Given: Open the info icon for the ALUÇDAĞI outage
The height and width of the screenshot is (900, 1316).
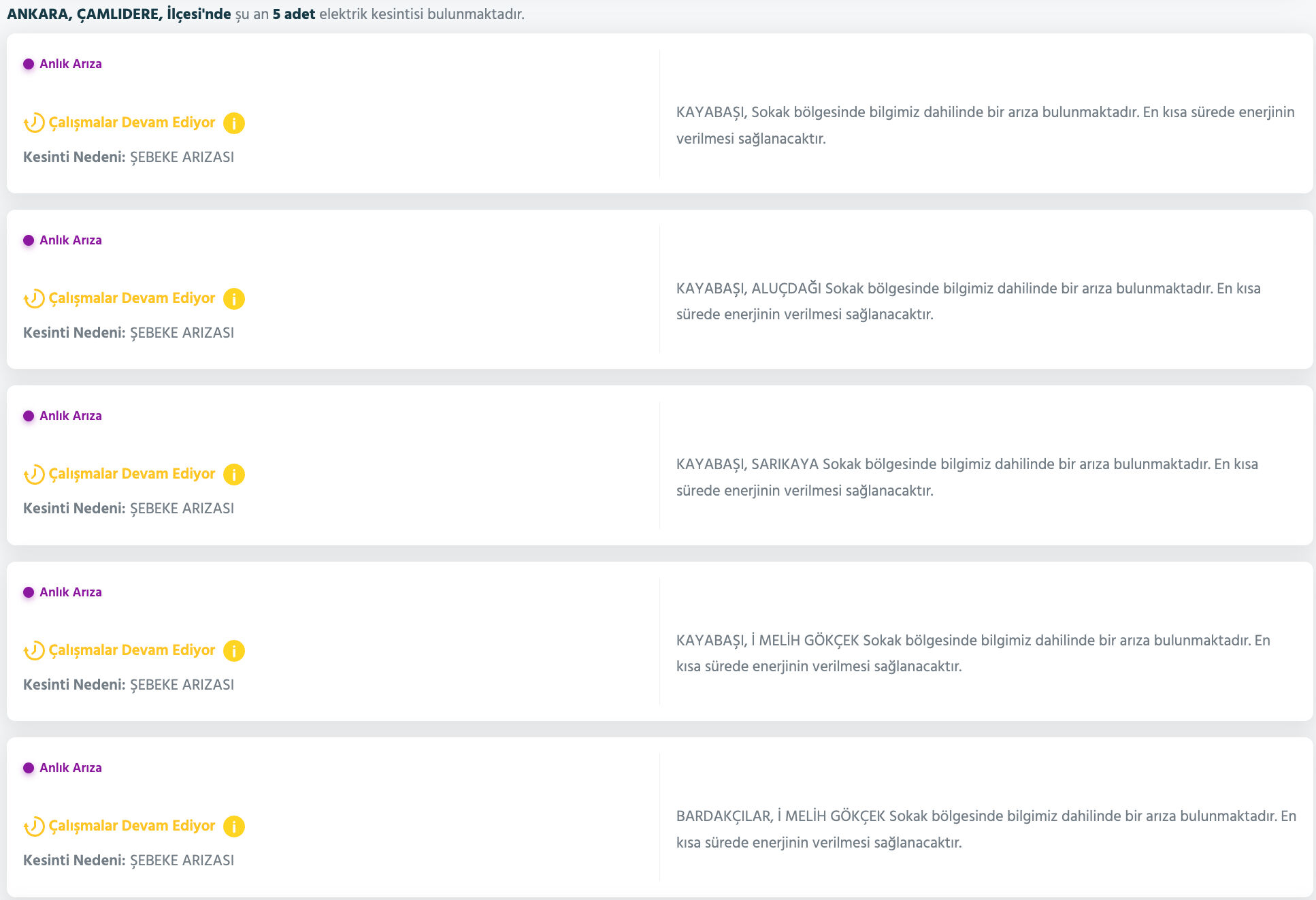Looking at the screenshot, I should [x=233, y=299].
